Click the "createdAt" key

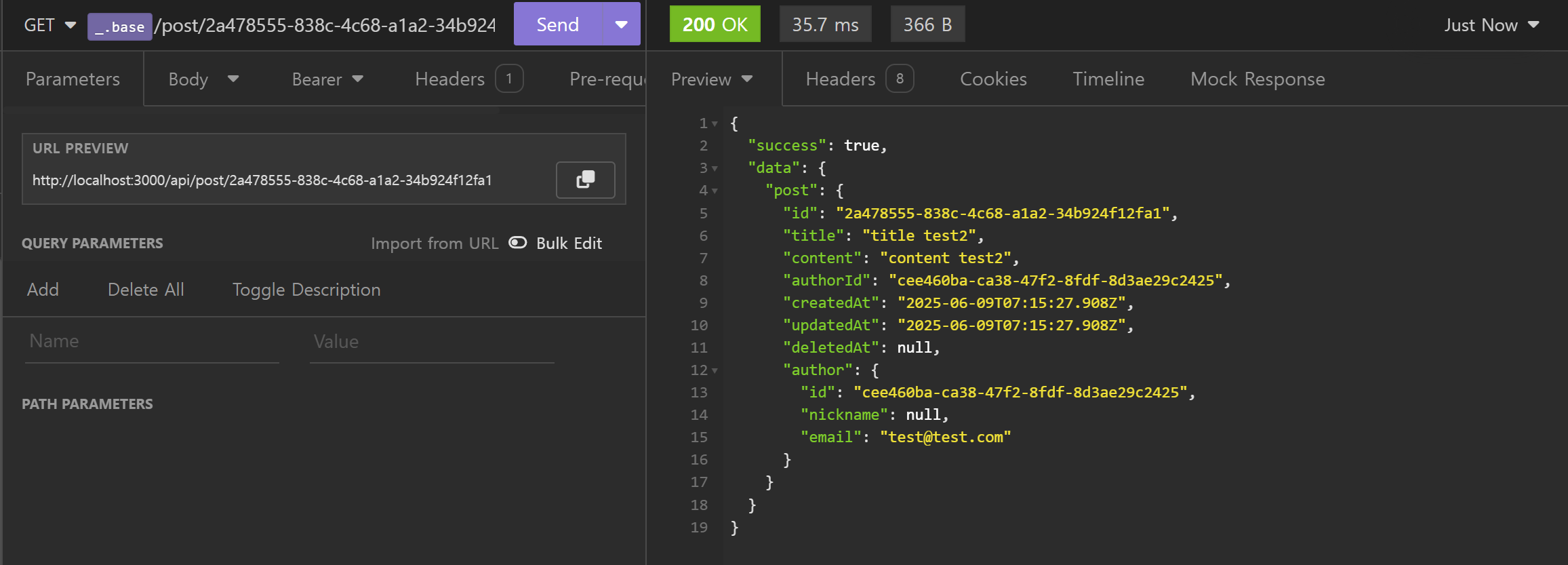pyautogui.click(x=830, y=303)
